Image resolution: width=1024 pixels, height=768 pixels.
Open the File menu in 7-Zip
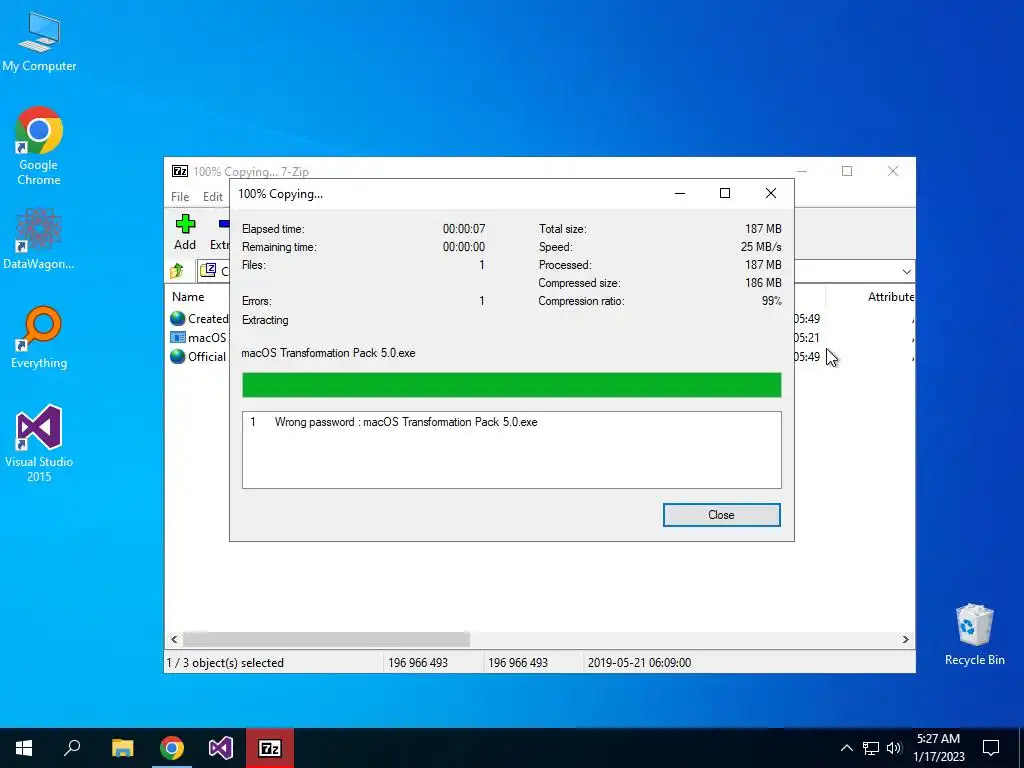180,197
